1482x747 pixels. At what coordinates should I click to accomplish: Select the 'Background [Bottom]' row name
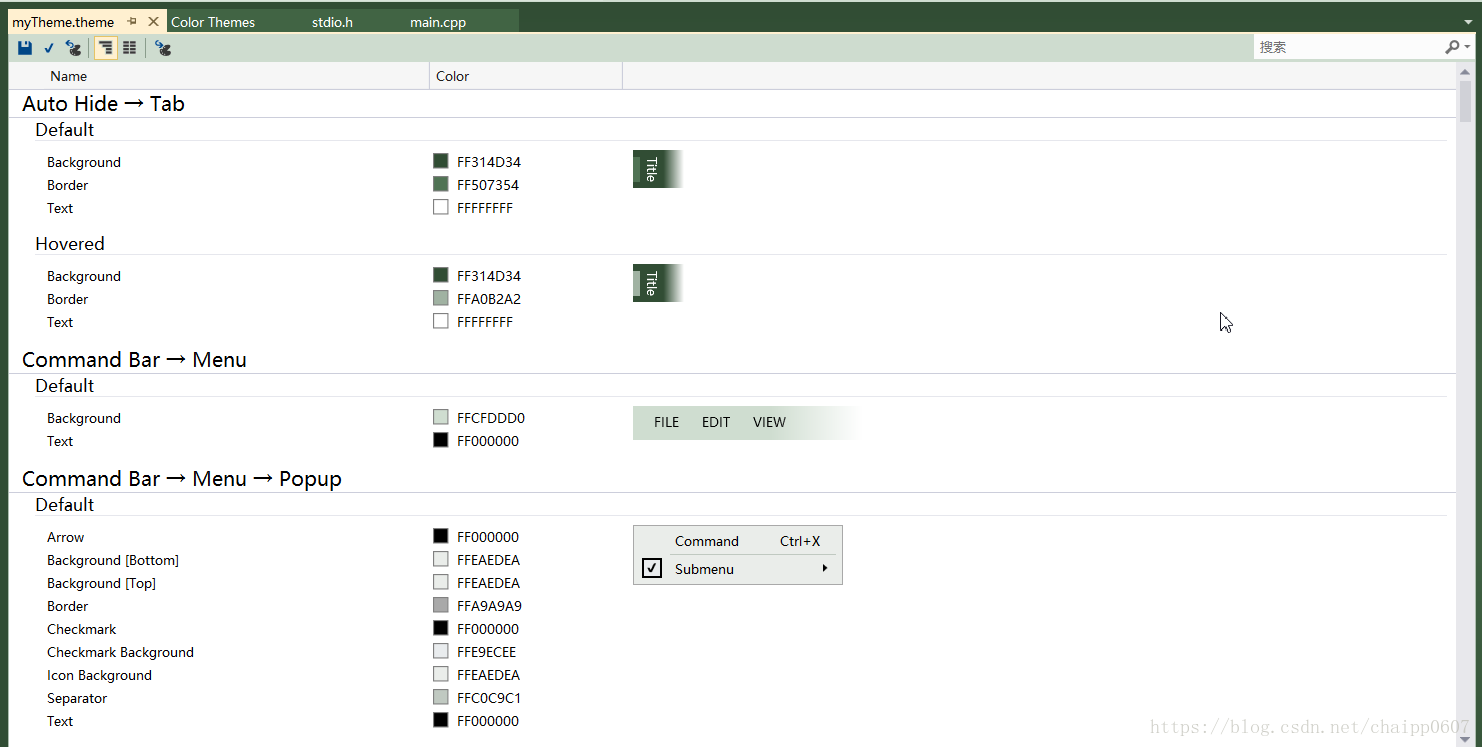click(x=113, y=560)
